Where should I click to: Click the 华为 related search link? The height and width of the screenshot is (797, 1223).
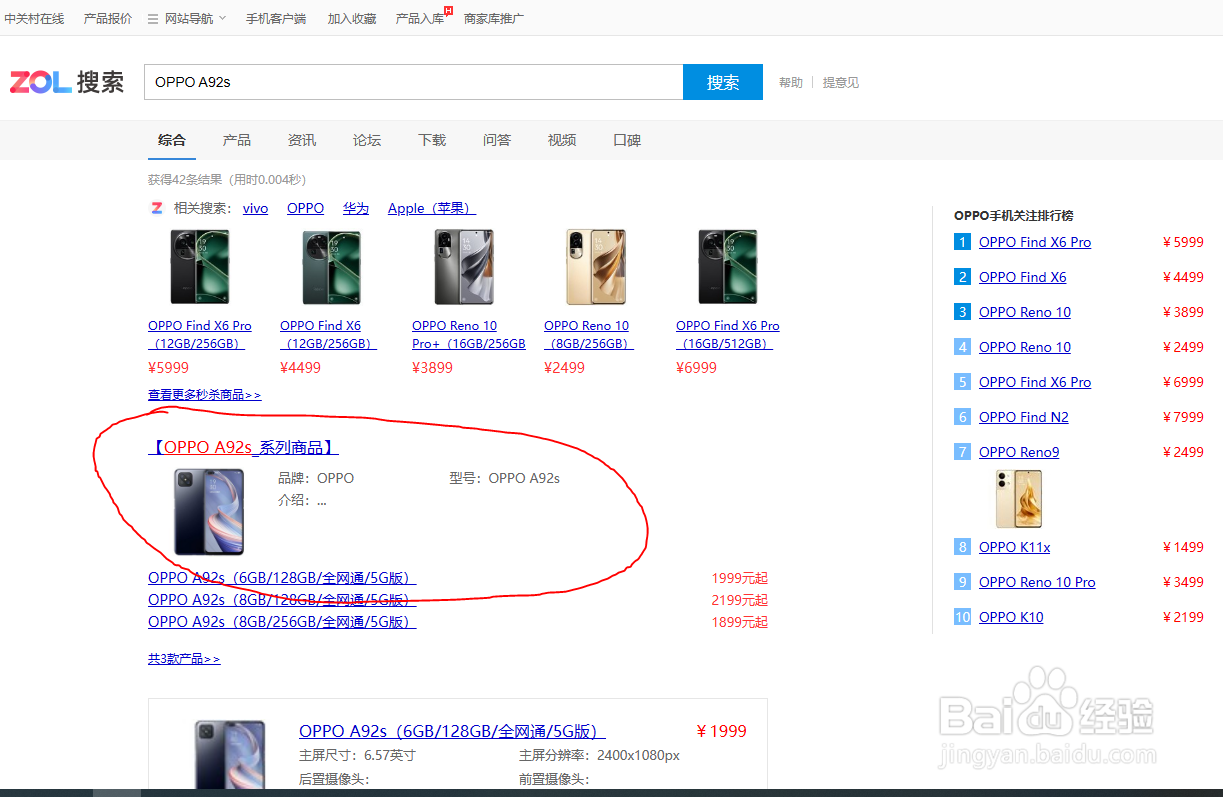tap(356, 208)
